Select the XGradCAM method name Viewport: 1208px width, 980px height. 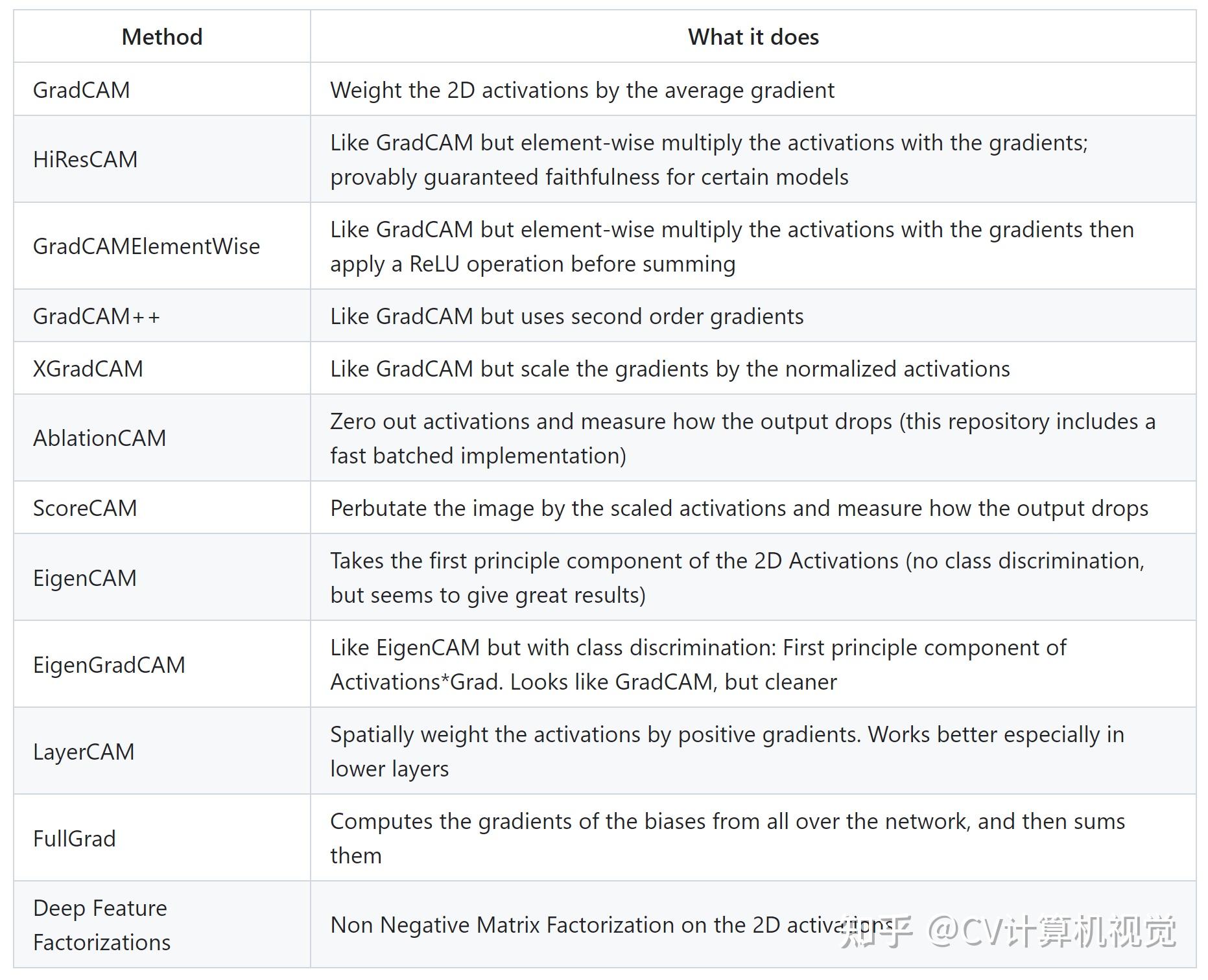click(x=88, y=369)
